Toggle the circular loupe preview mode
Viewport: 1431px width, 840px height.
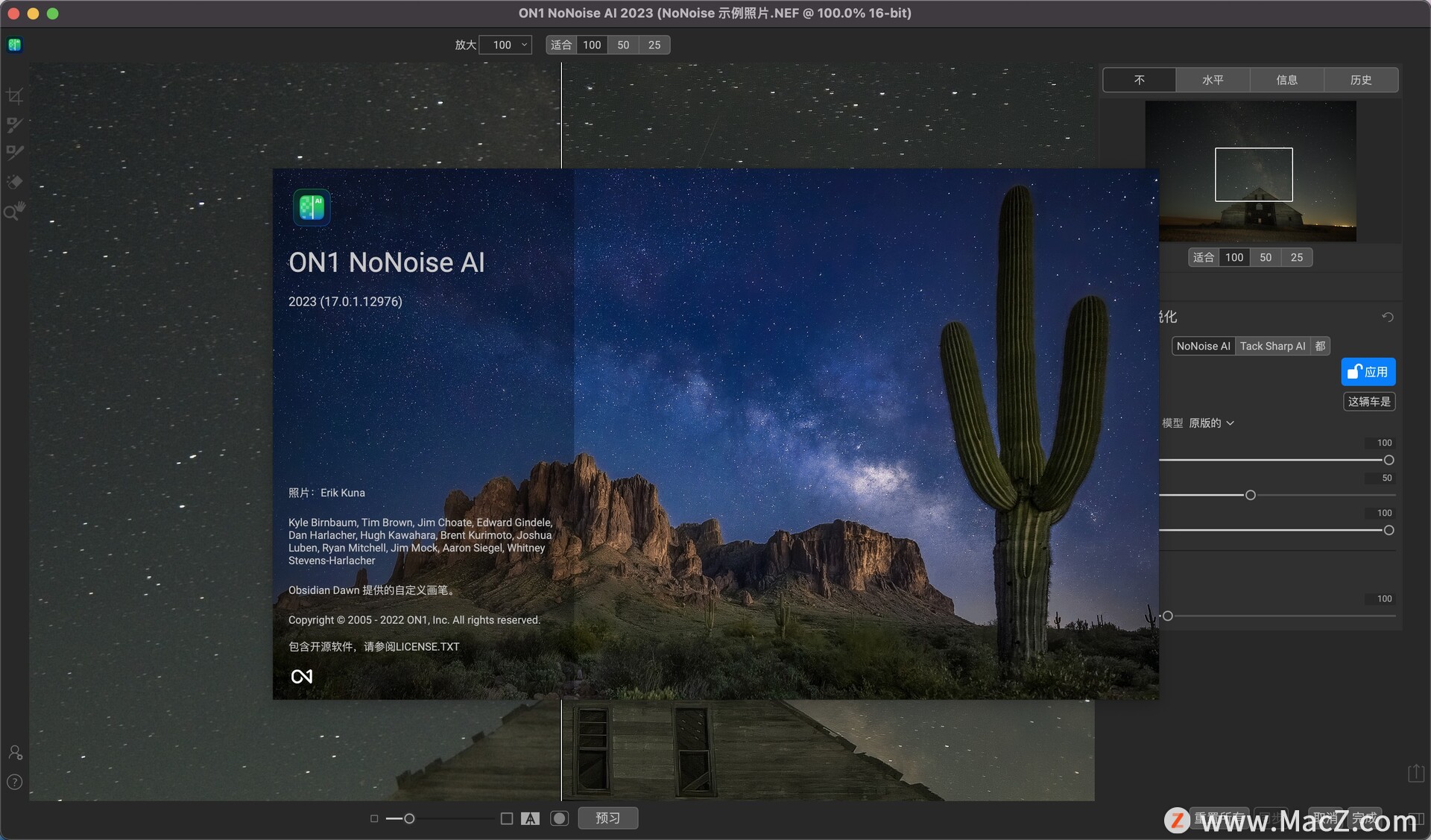[x=560, y=818]
